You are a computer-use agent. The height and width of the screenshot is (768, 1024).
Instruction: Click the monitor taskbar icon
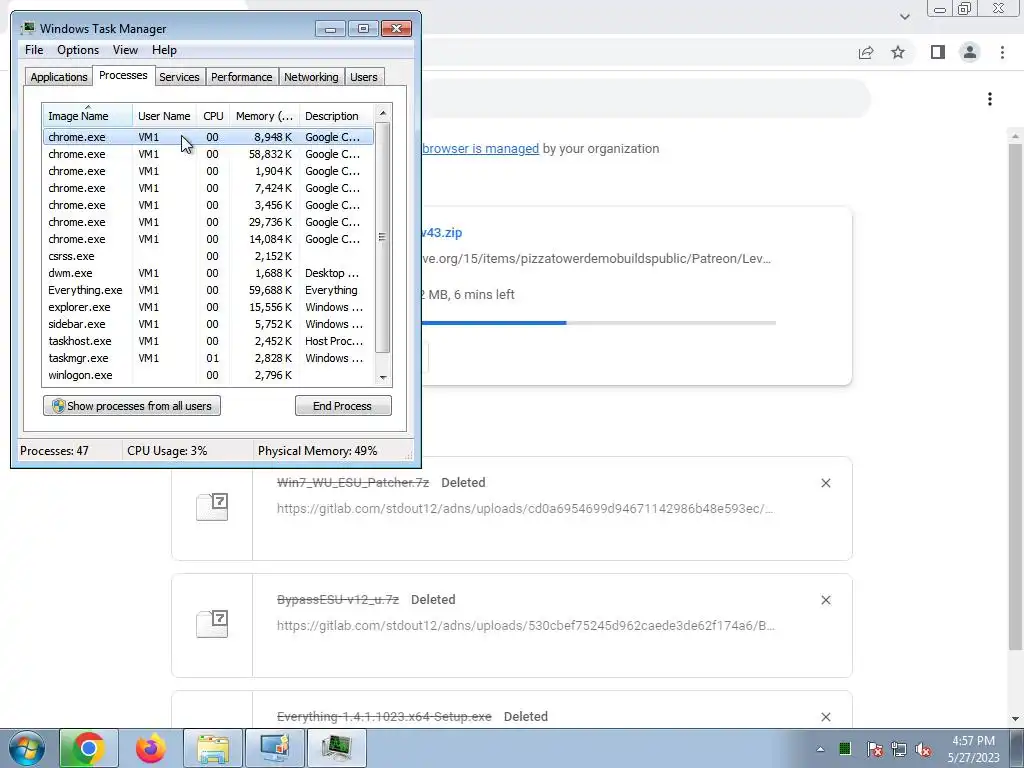point(275,748)
